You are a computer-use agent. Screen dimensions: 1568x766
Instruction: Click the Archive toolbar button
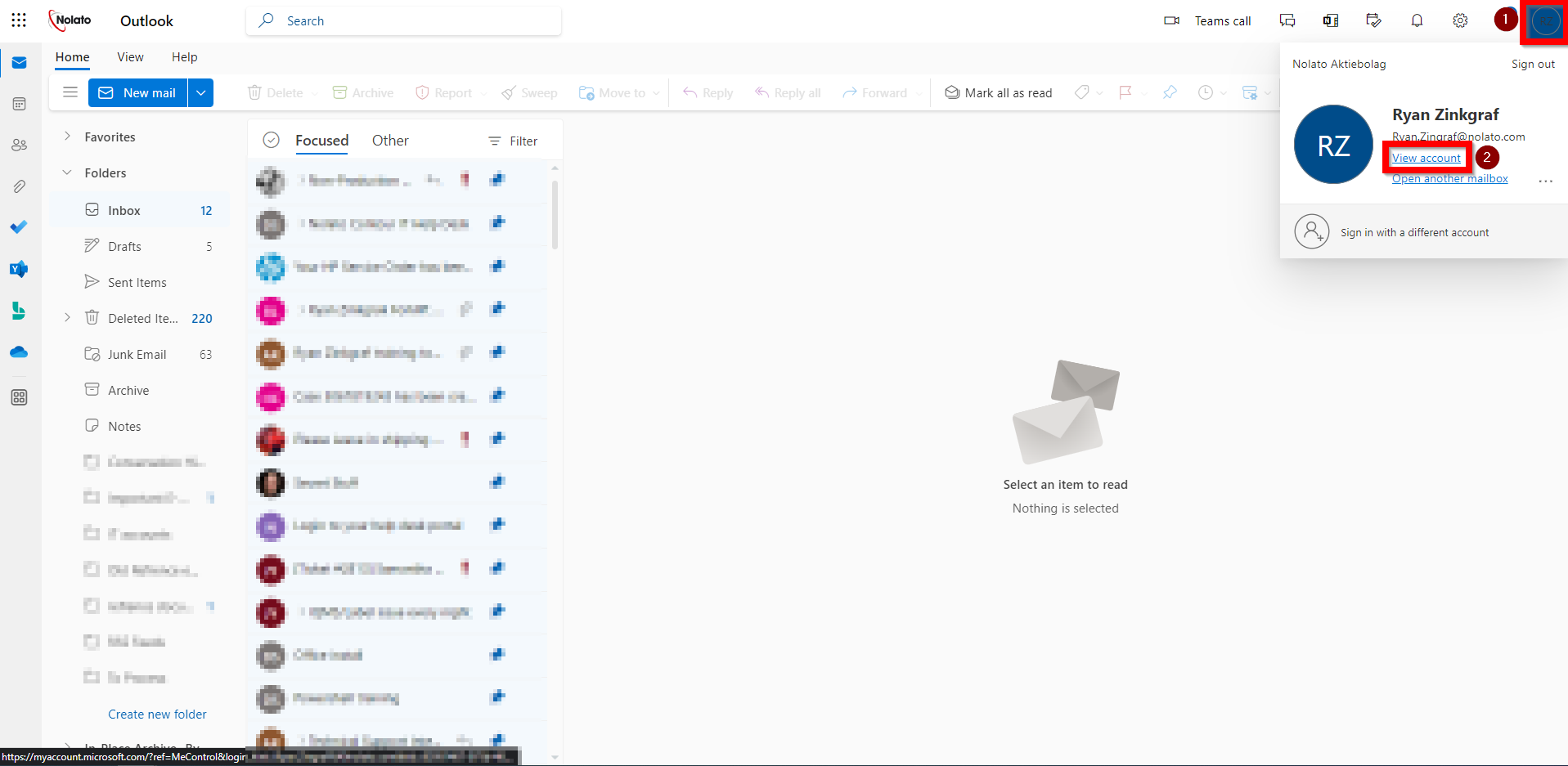363,92
